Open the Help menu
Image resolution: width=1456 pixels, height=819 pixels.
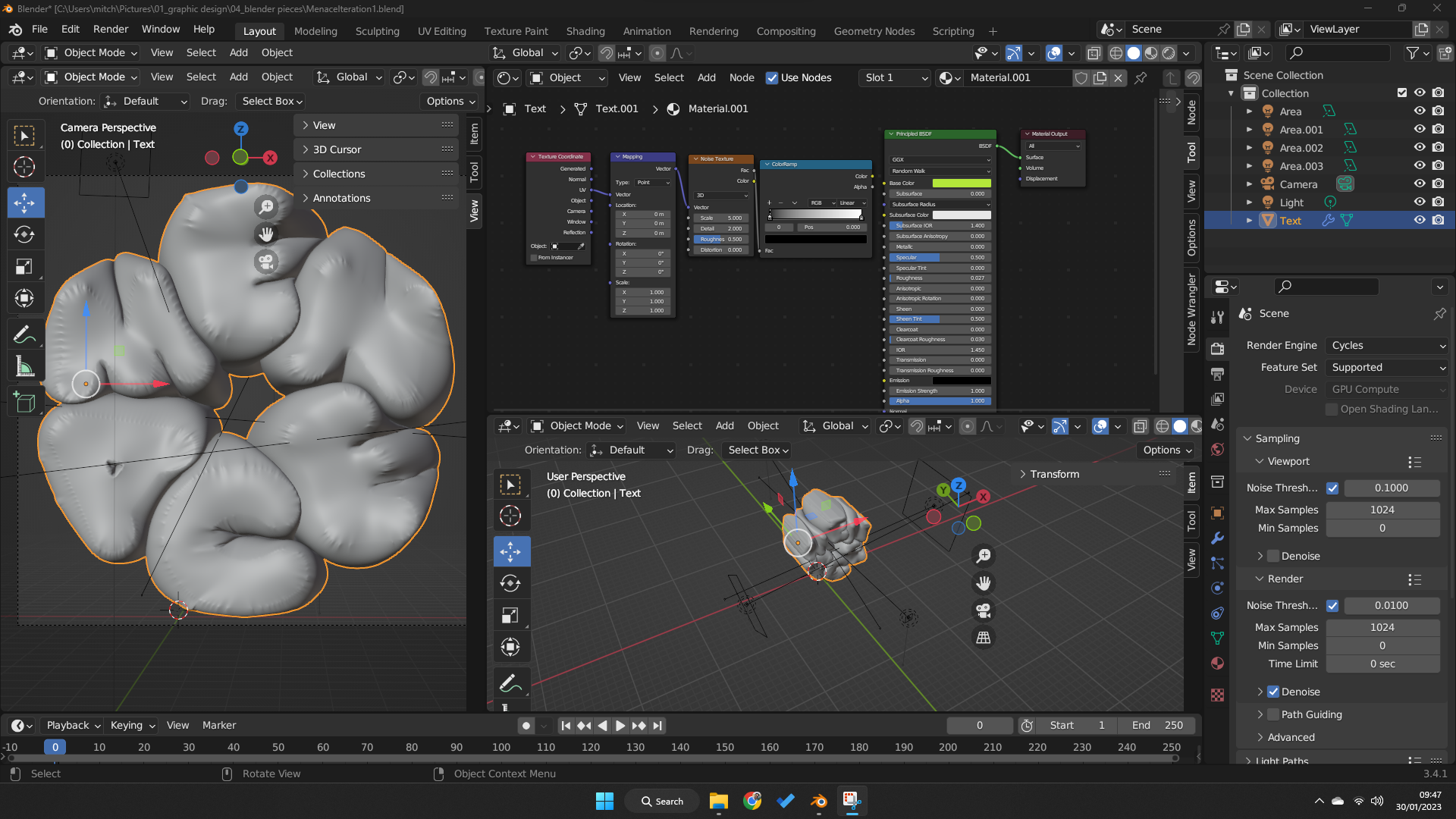coord(203,29)
